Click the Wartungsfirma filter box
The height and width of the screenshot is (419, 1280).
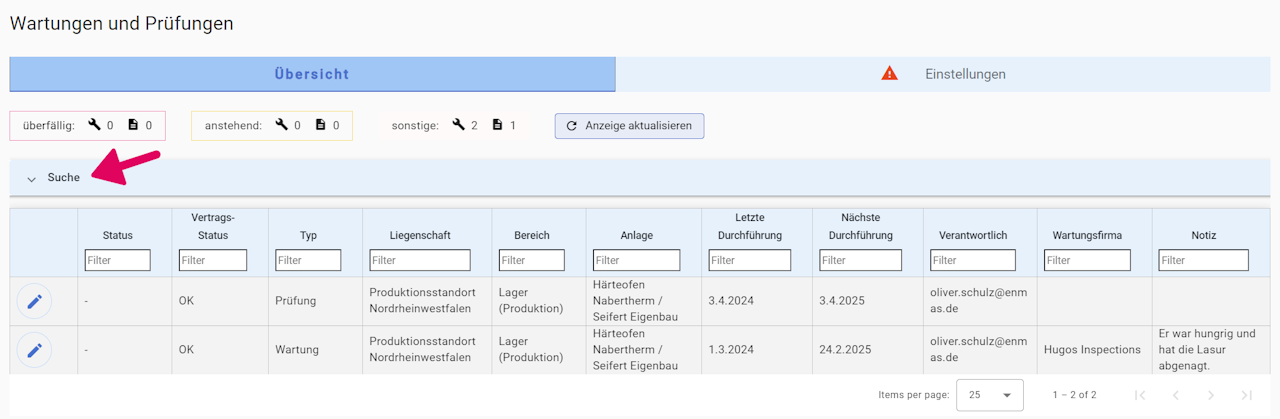tap(1087, 260)
